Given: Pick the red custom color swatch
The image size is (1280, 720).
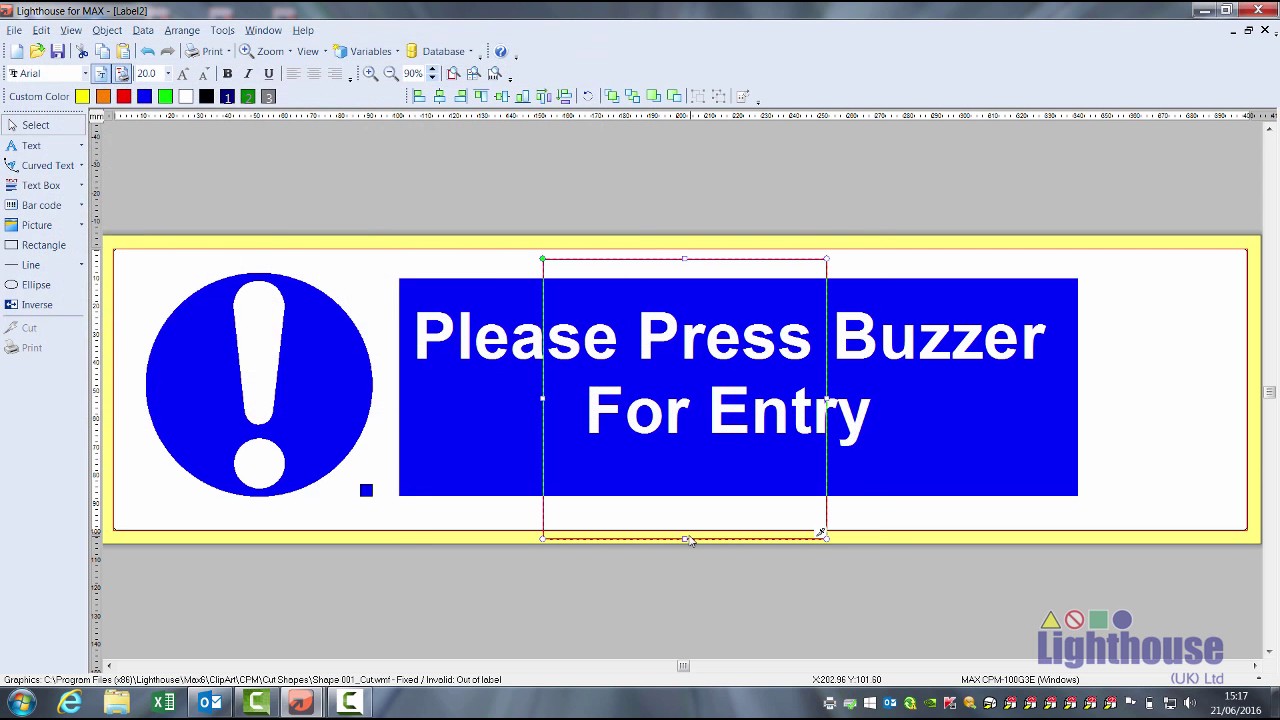Looking at the screenshot, I should tap(124, 96).
